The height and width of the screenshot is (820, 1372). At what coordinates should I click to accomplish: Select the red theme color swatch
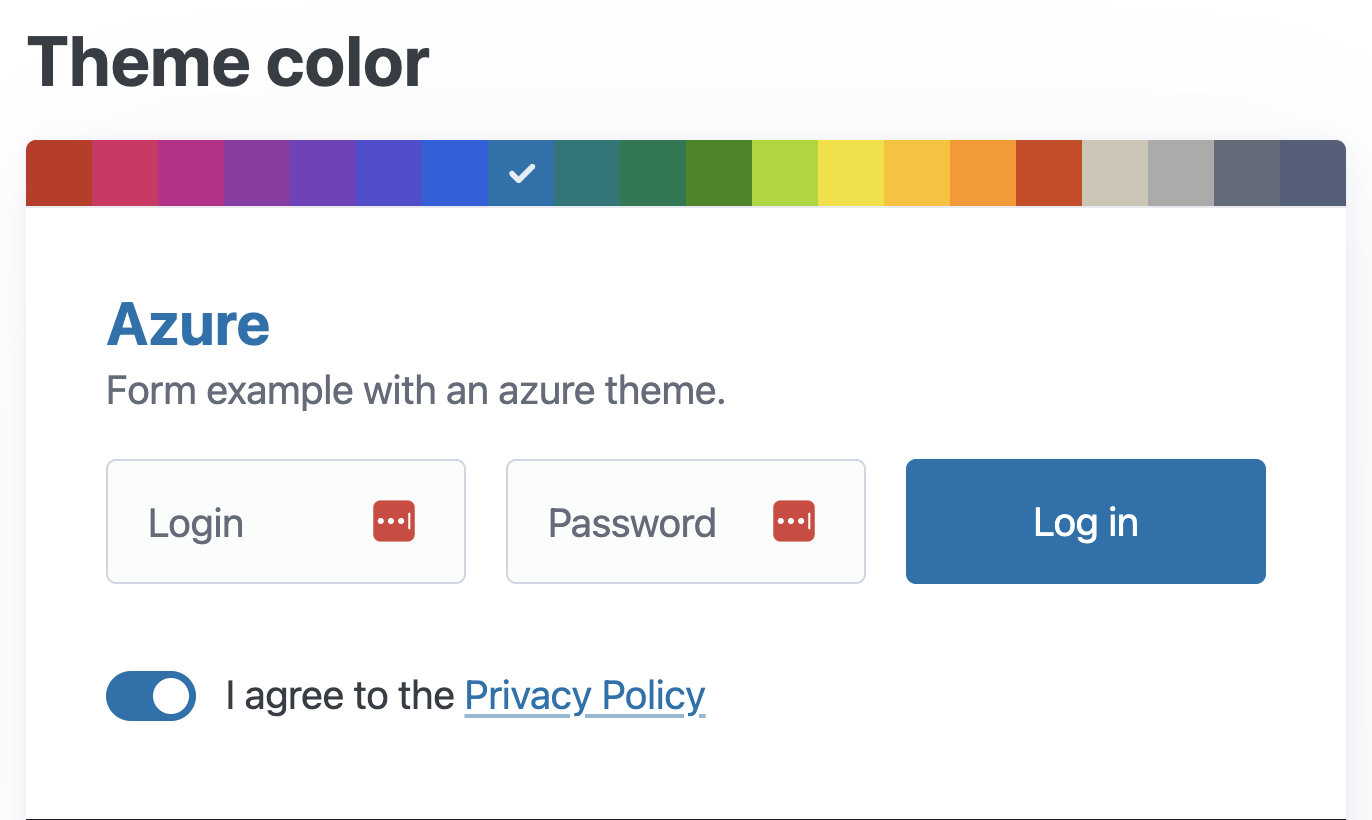tap(59, 173)
